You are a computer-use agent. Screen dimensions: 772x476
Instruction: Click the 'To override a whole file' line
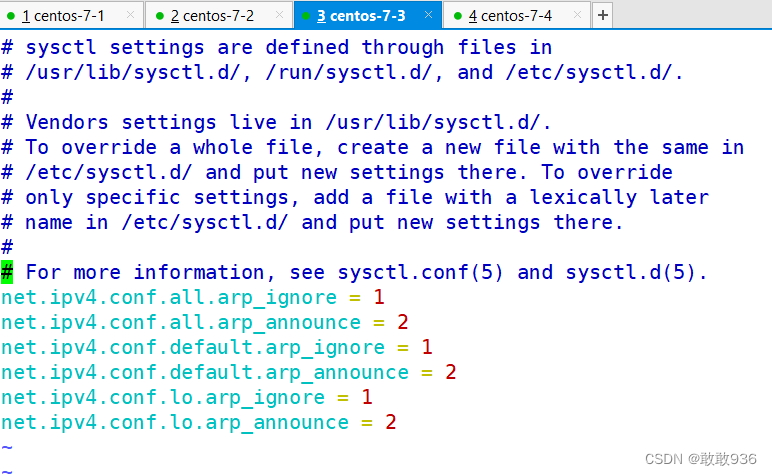[373, 147]
